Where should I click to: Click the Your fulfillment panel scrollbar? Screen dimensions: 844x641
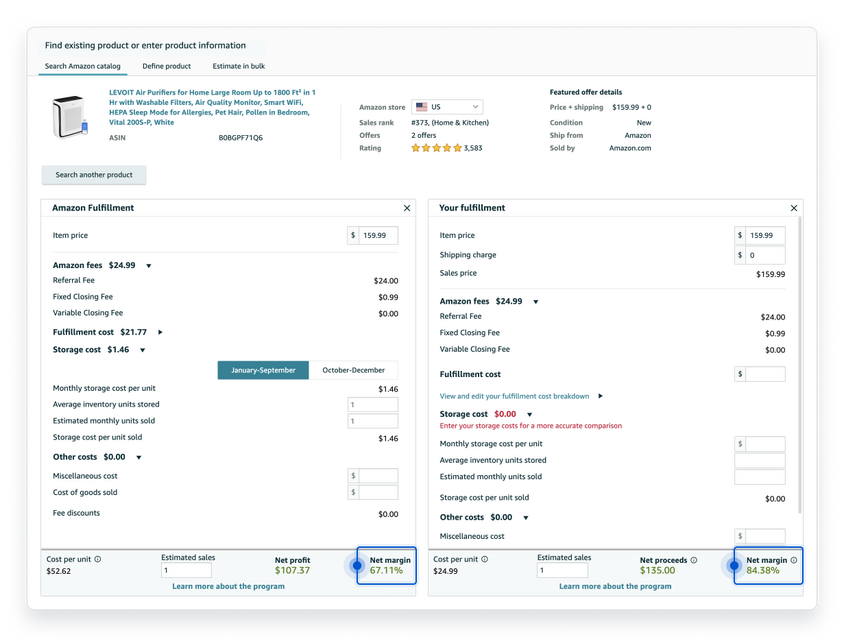coord(800,365)
